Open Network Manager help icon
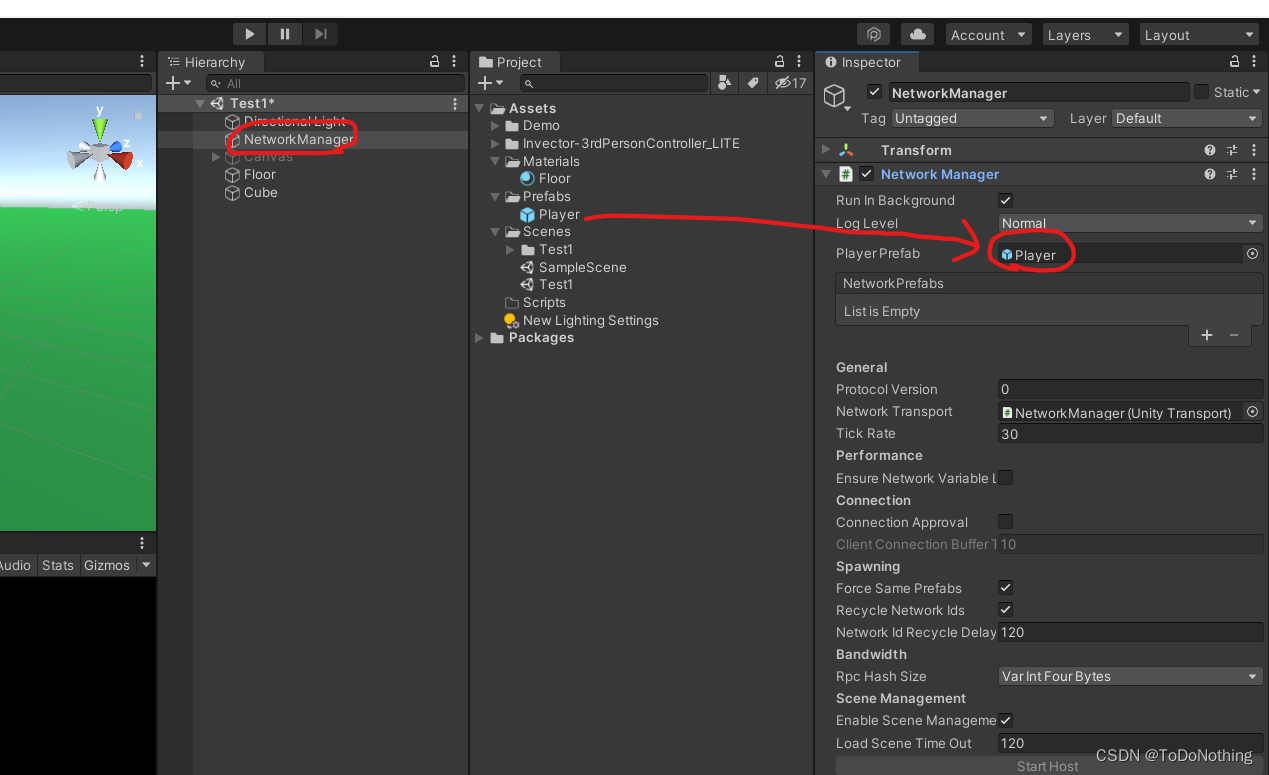Screen dimensions: 1269x775 tap(1210, 174)
